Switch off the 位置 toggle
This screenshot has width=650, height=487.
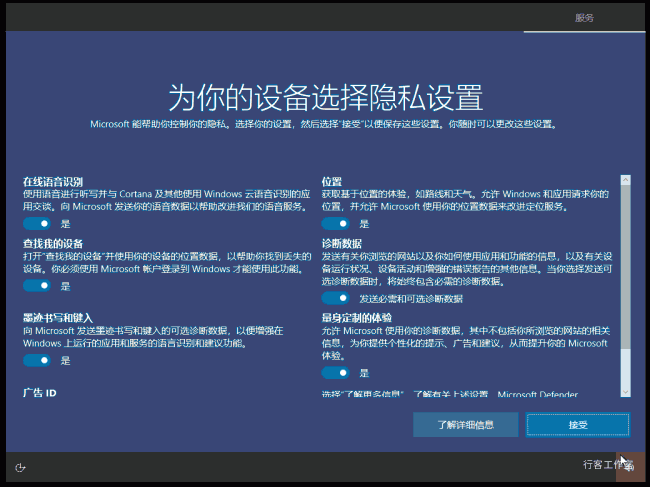click(335, 224)
